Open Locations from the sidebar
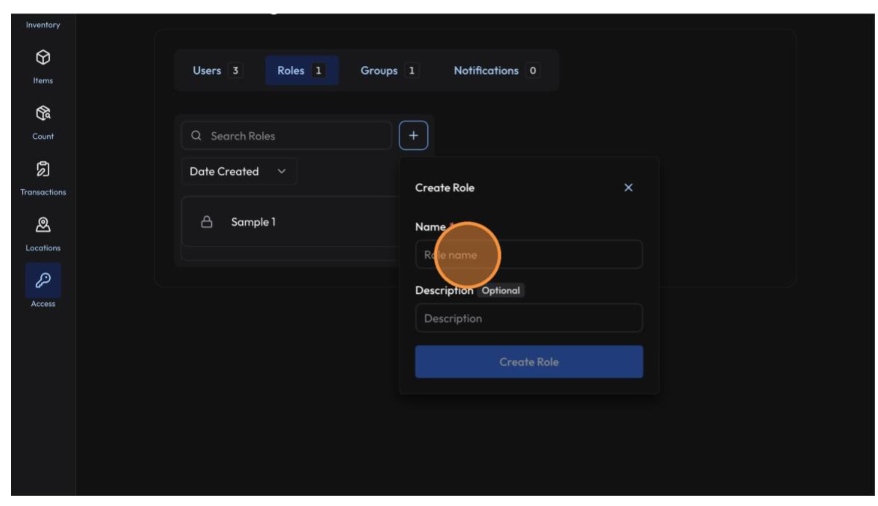Screen dimensions: 878x506 coord(43,234)
